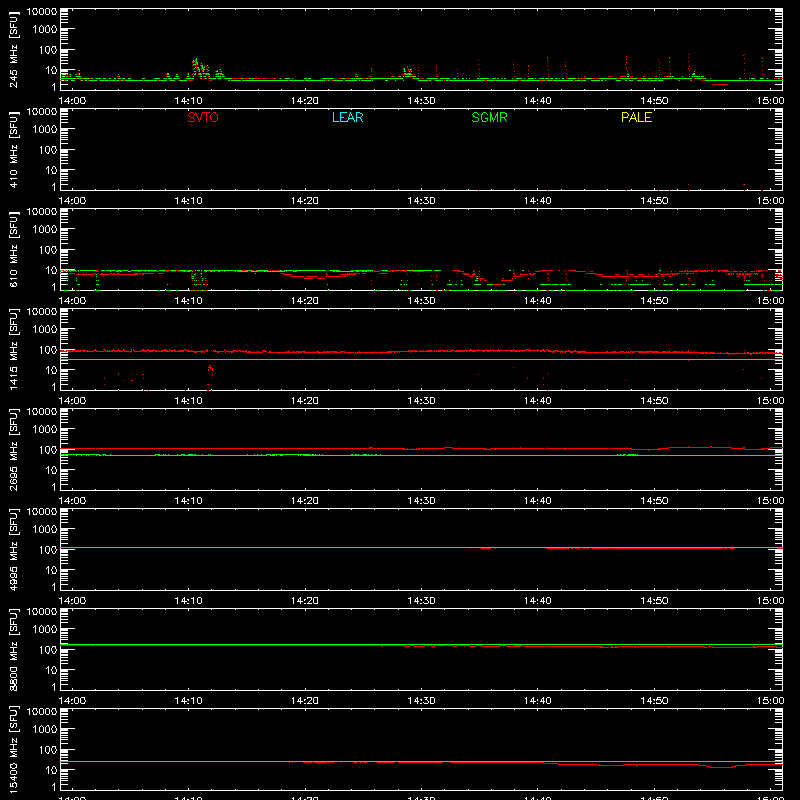Select the 2695 MHz [SFU] axis title
This screenshot has height=800, width=800.
pos(14,449)
